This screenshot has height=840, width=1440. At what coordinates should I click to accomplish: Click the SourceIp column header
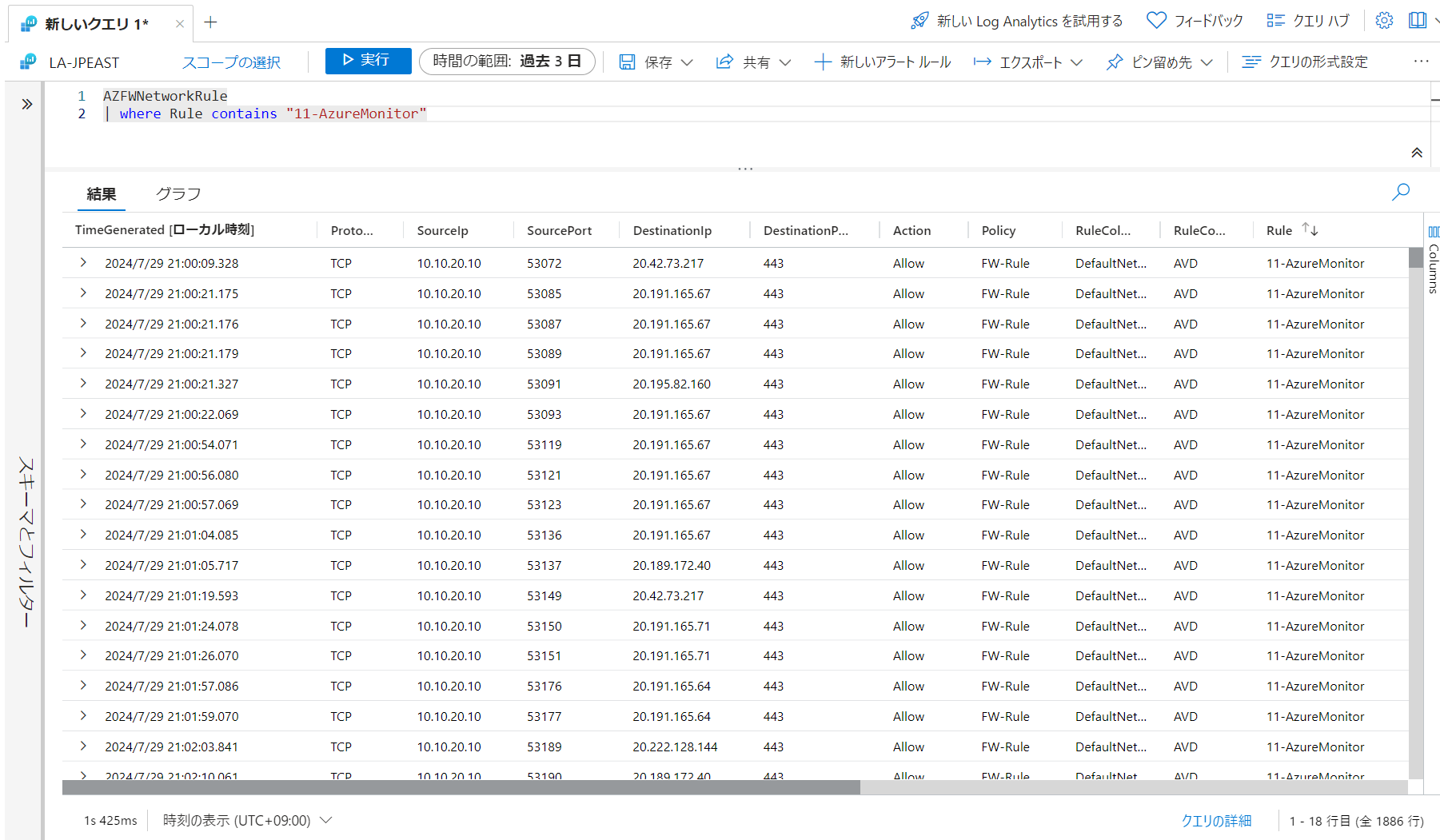[442, 230]
